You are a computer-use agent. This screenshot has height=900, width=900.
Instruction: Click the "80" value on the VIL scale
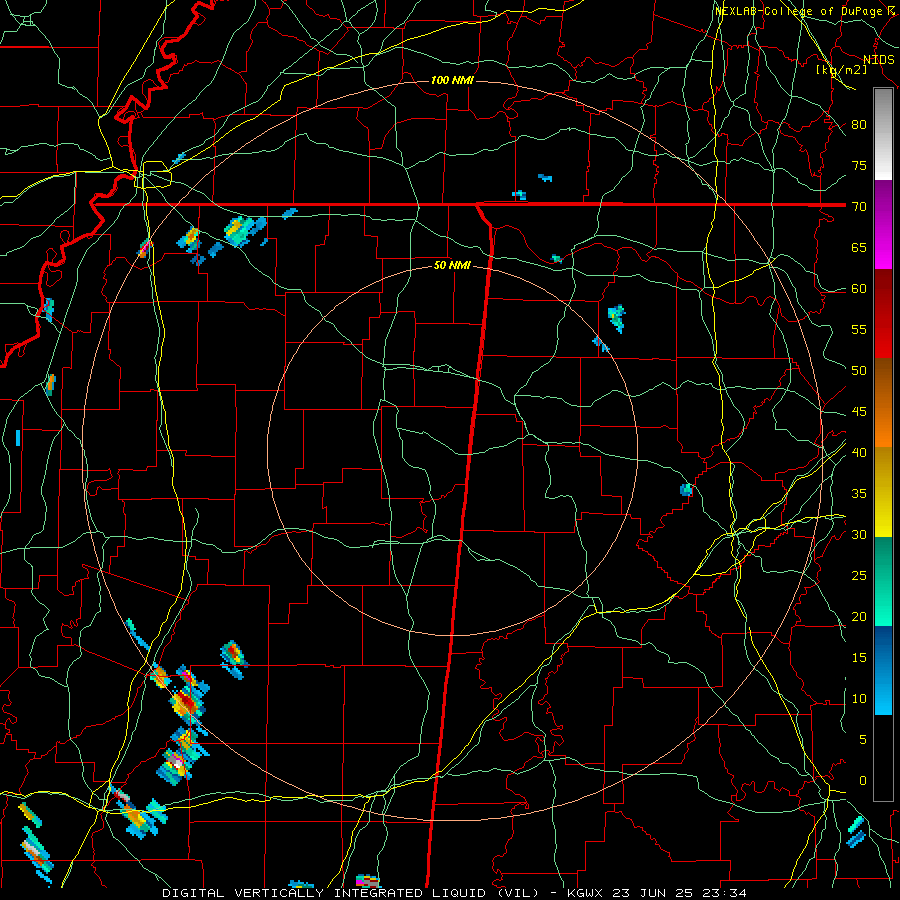click(x=859, y=125)
